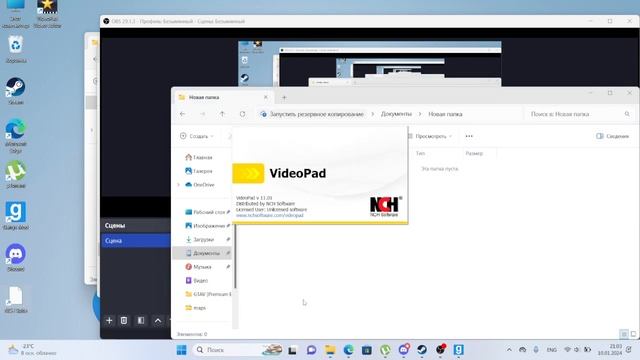640x360 pixels.
Task: Open scene filters in the OBS Scenes panel
Action: pyautogui.click(x=141, y=320)
